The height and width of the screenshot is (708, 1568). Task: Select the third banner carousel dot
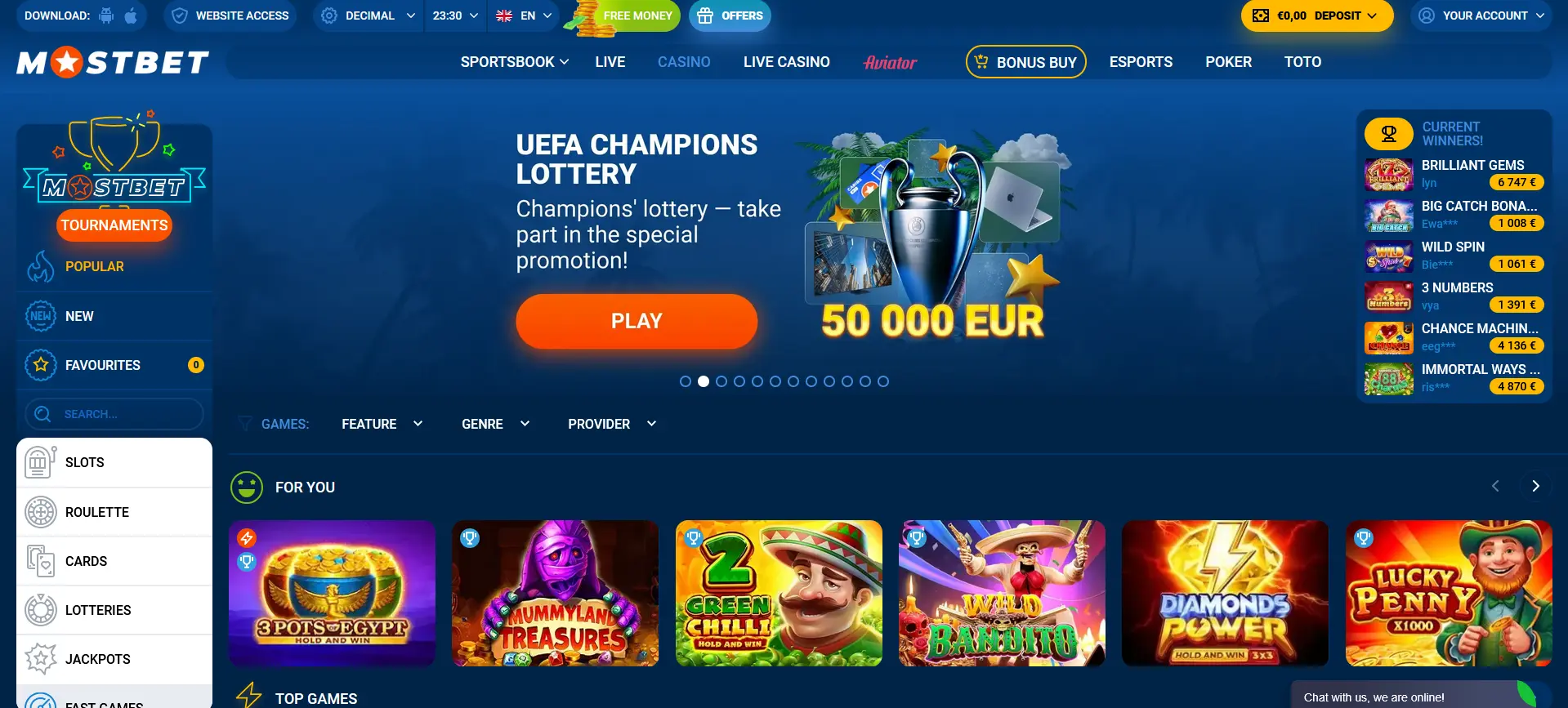click(721, 381)
